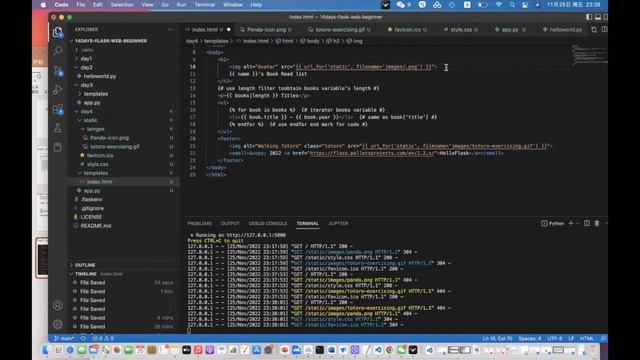This screenshot has height=360, width=640.
Task: Click the Ln 10, Col 70 status item
Action: [497, 338]
